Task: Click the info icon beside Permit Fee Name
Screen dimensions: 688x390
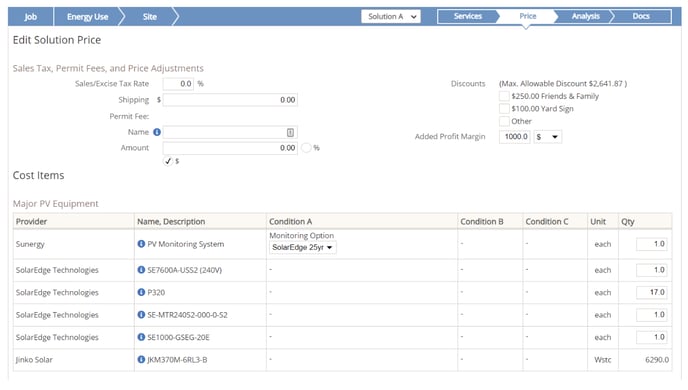Action: tap(157, 132)
